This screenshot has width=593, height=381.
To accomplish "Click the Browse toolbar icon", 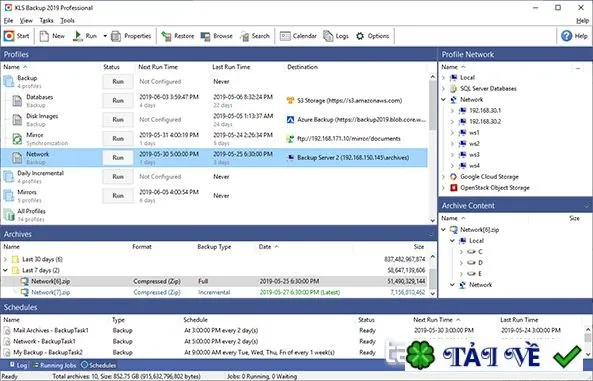I will click(x=205, y=36).
